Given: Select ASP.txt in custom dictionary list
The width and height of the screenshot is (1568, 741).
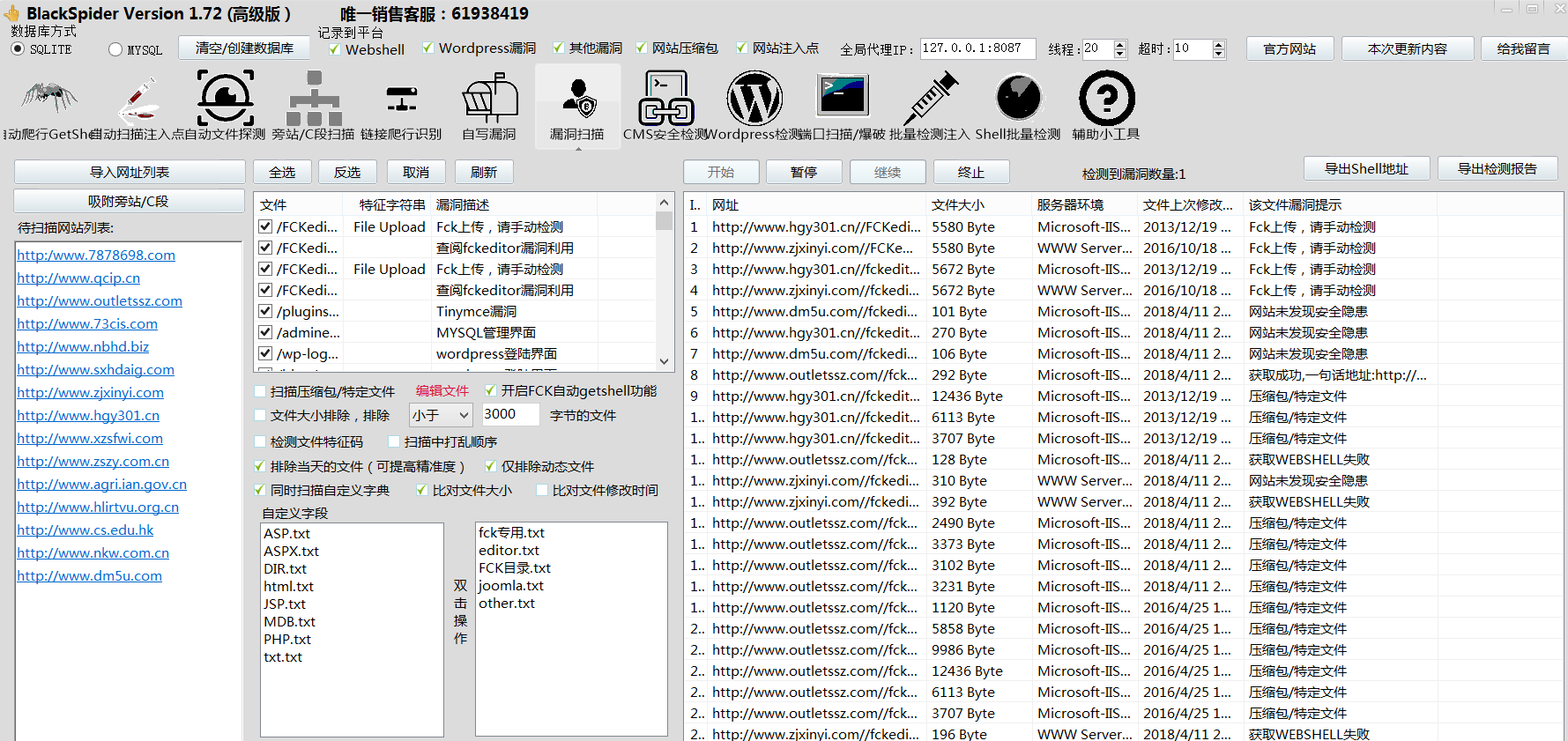Looking at the screenshot, I should (x=287, y=533).
